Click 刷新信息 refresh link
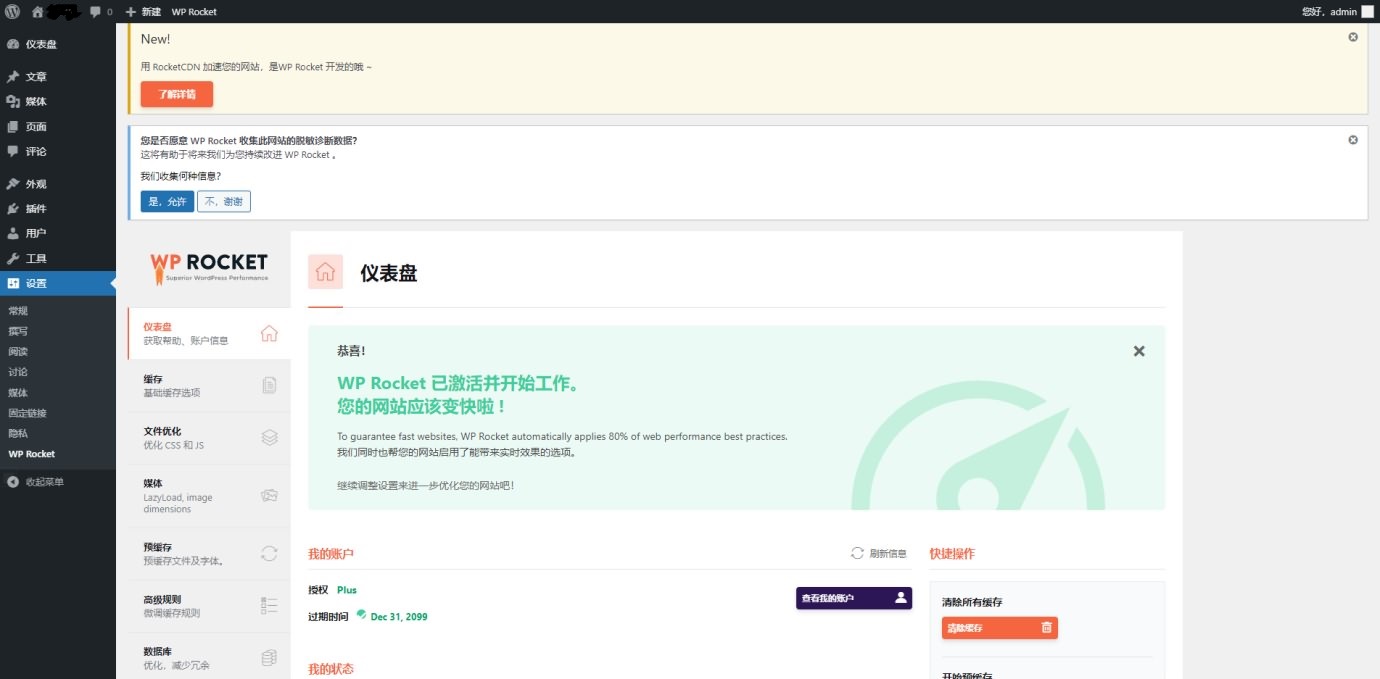Screen dimensions: 1380x679 (x=879, y=553)
